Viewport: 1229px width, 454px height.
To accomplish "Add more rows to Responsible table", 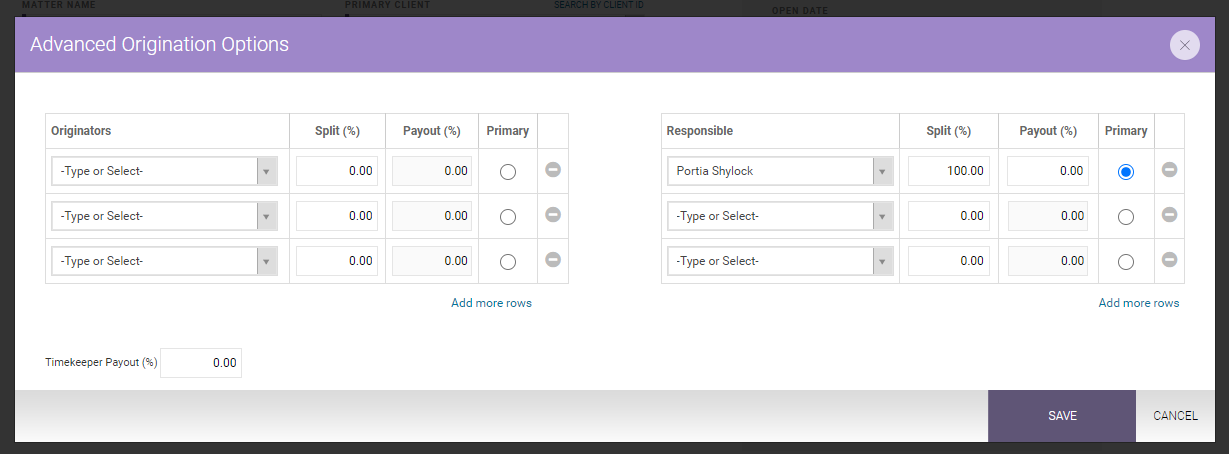I will (1139, 303).
